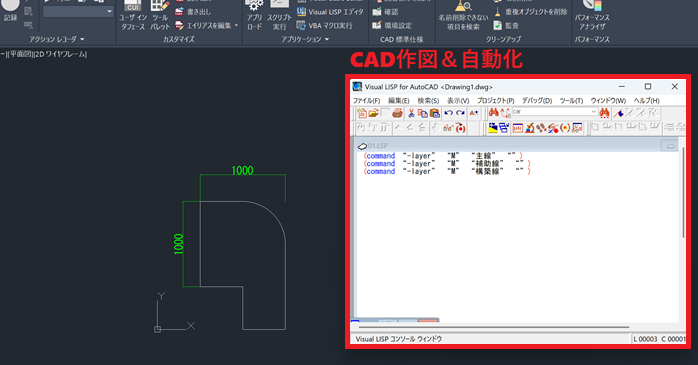Click the footprints Trace icon
The height and width of the screenshot is (365, 698).
pos(541,128)
